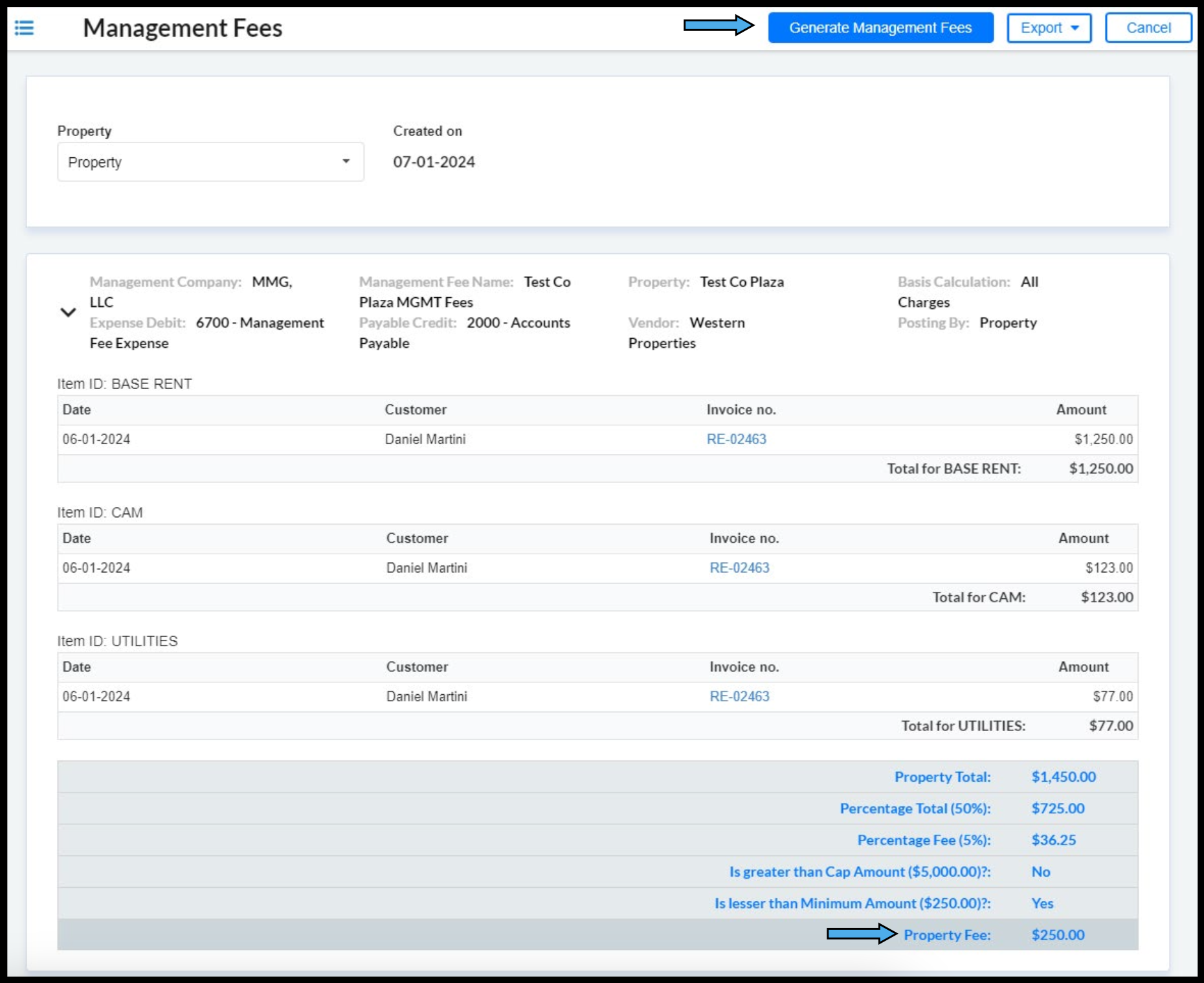Click the Invoice no. header in UTILITIES table

[744, 666]
